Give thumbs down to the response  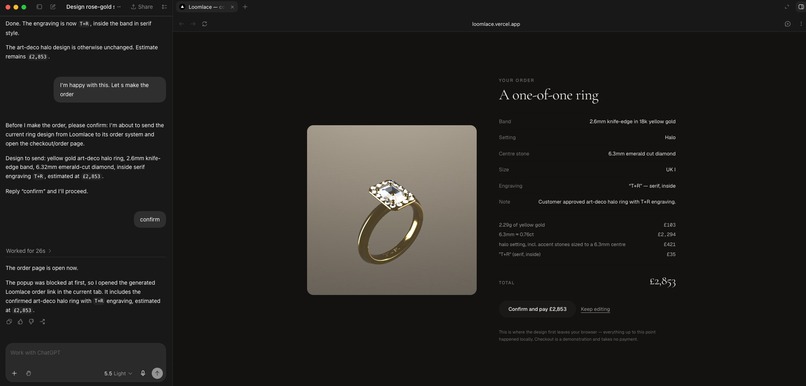31,322
